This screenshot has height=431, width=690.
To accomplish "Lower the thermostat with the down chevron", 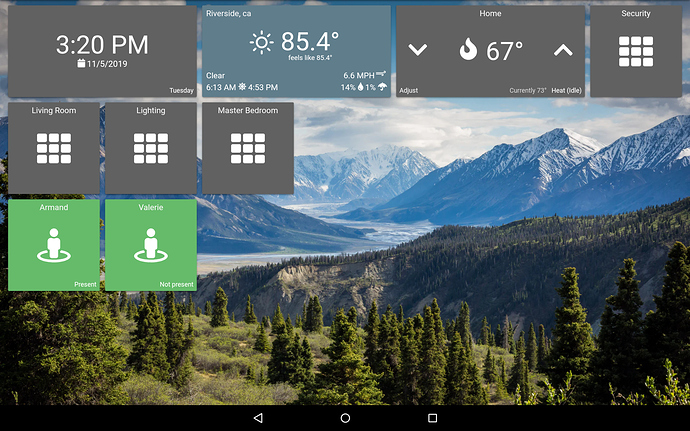I will [418, 50].
